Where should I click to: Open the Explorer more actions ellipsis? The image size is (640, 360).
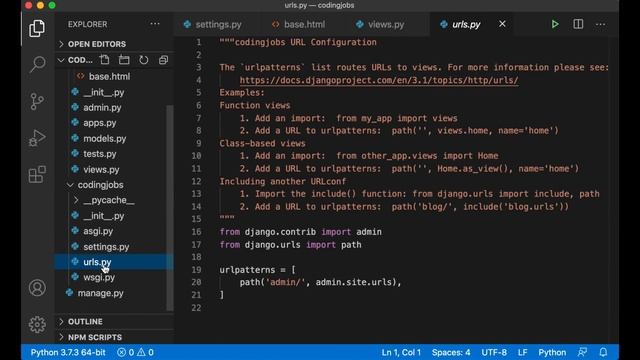[x=155, y=24]
